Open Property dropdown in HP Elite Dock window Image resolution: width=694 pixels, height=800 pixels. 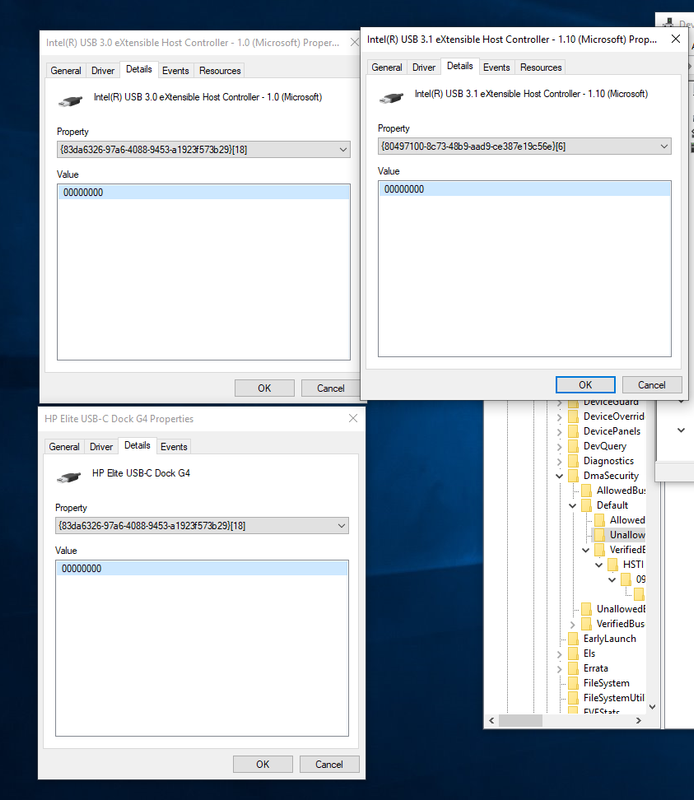[202, 526]
